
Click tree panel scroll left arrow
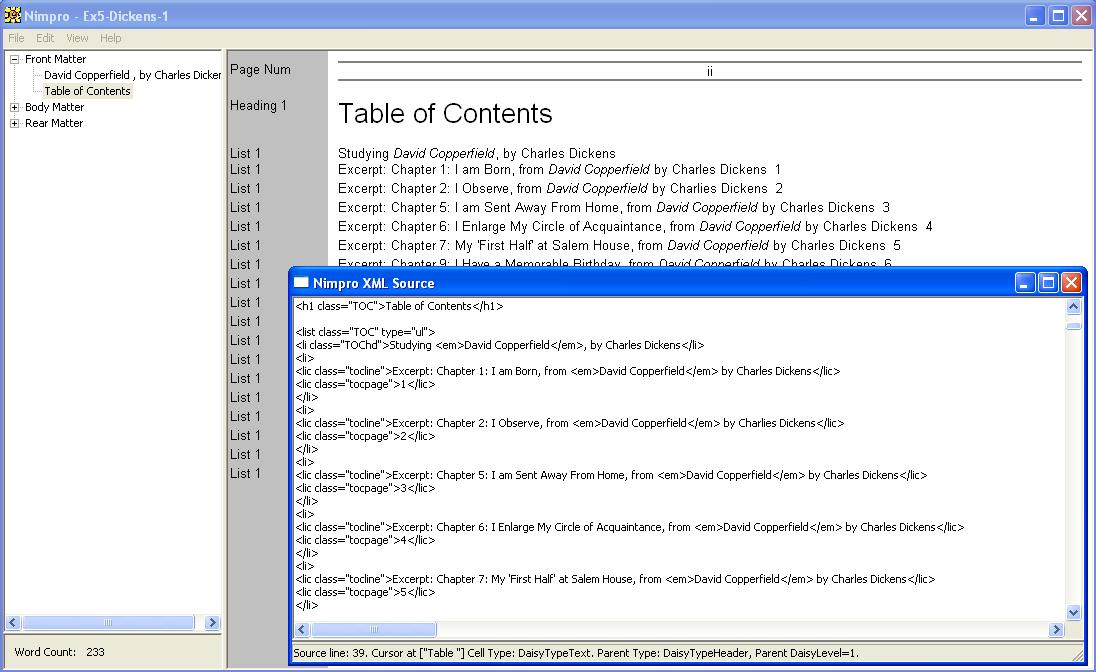point(13,622)
